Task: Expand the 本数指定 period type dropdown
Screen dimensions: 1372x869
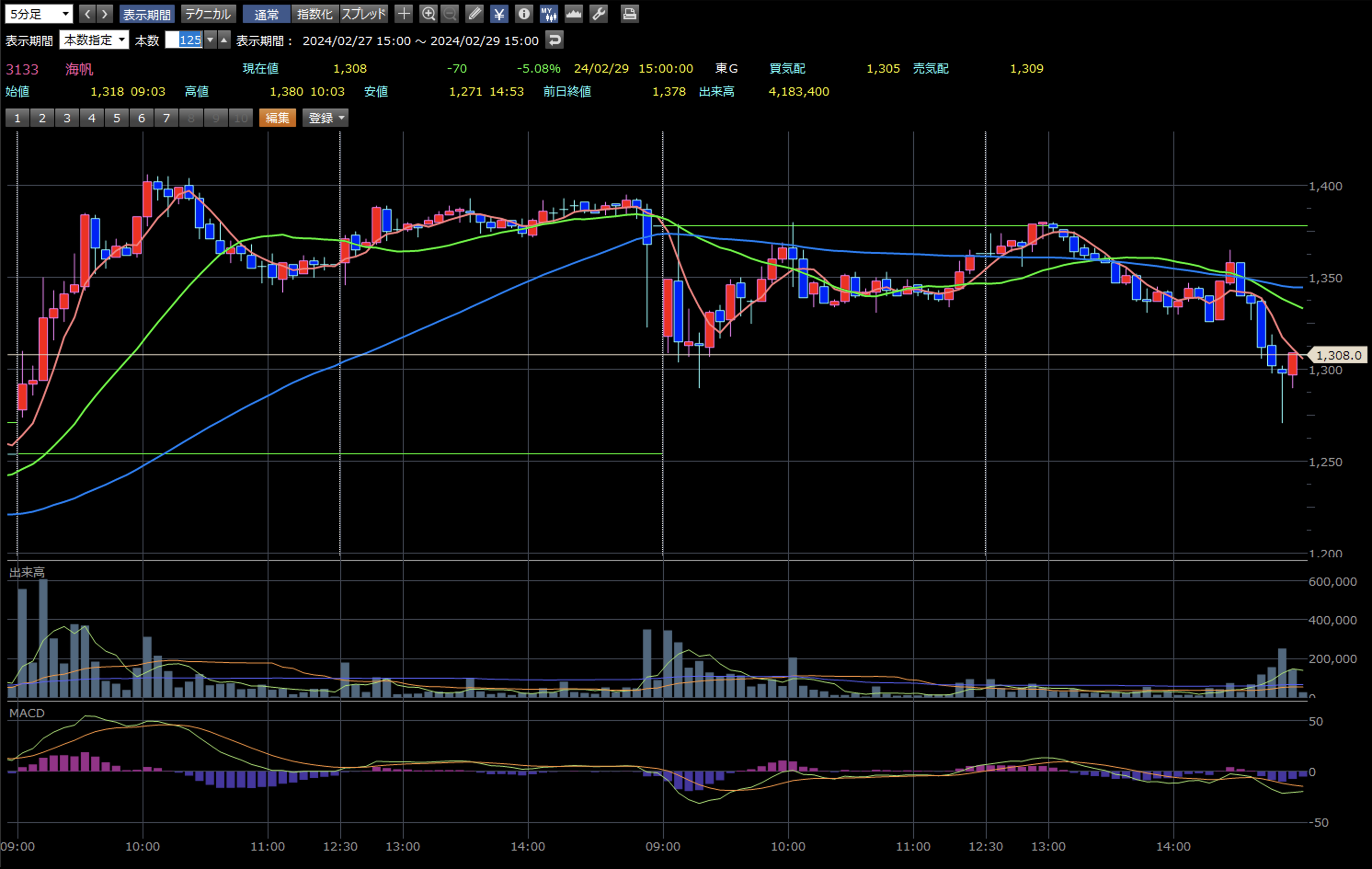Action: pyautogui.click(x=94, y=40)
